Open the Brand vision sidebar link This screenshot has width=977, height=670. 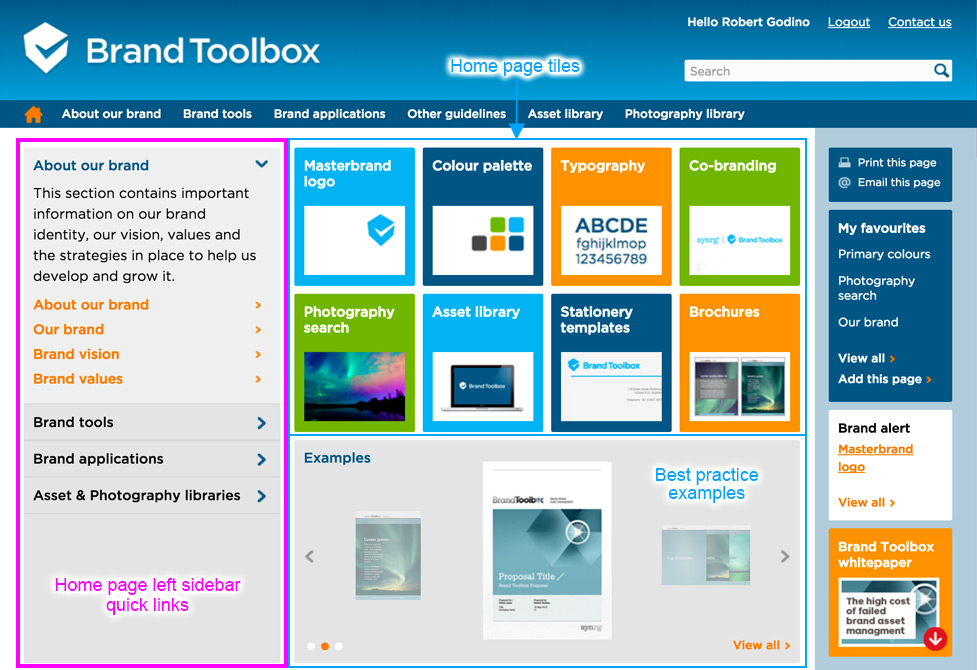(76, 354)
